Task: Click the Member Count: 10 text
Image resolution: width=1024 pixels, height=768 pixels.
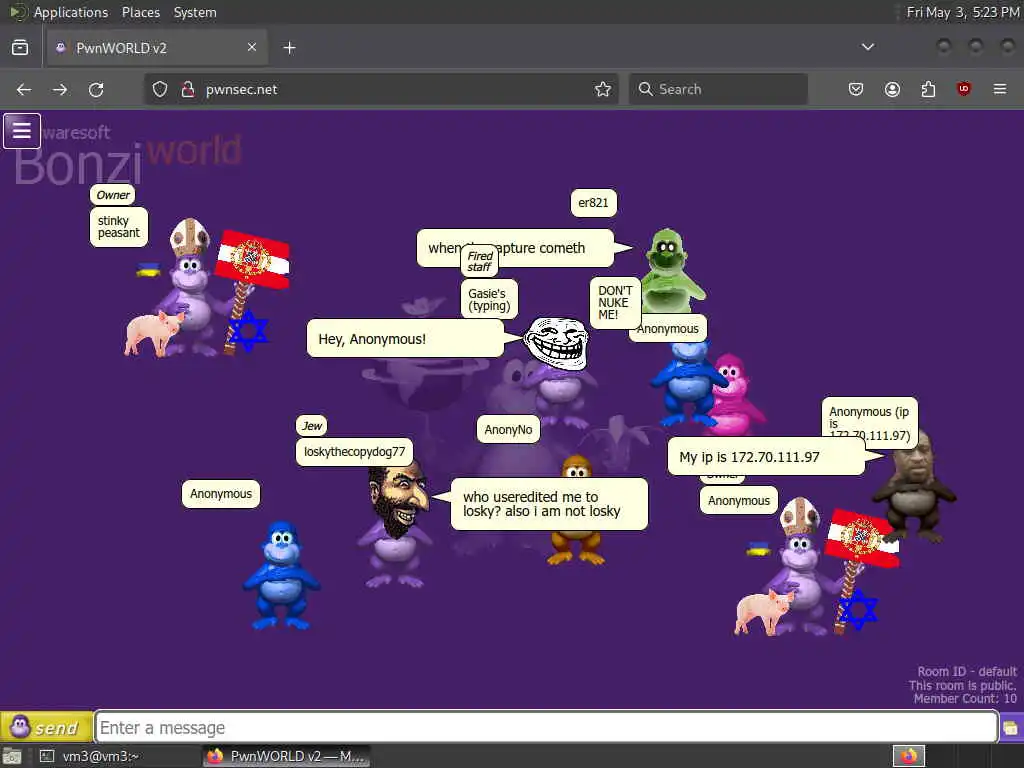Action: point(965,698)
